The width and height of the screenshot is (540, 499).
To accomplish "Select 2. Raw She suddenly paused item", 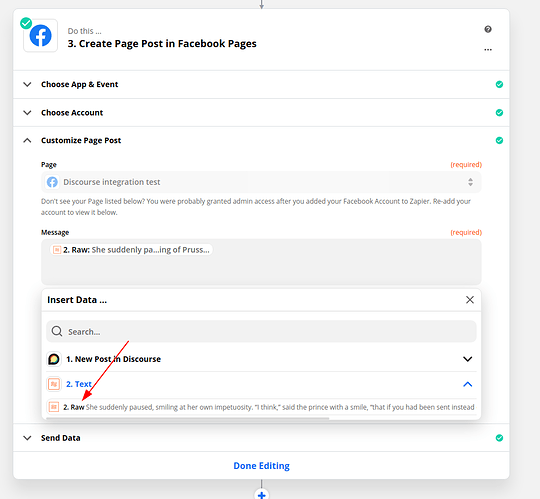I will [x=261, y=407].
